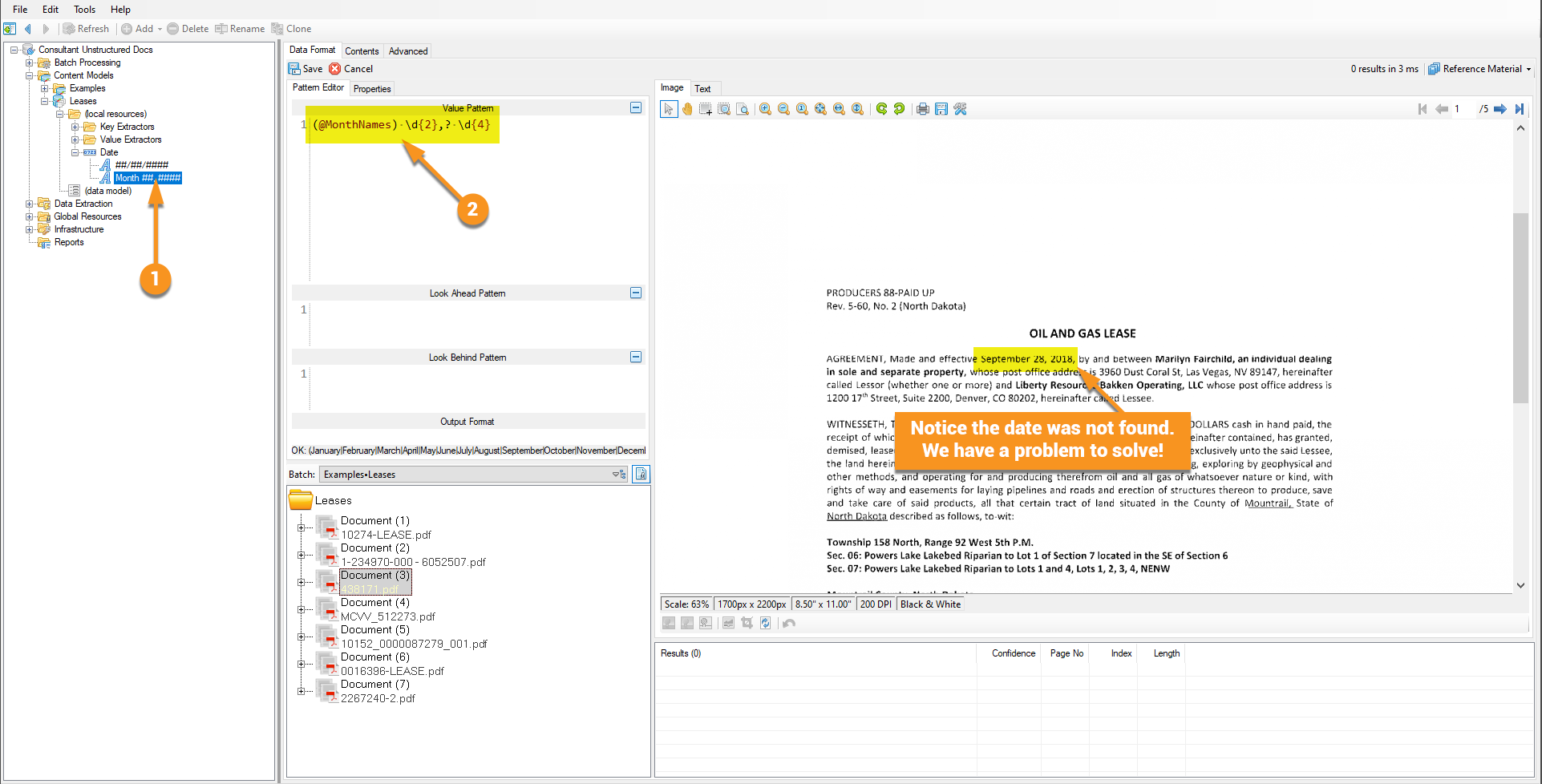Screen dimensions: 1542x784
Task: Collapse the Value Pattern section
Action: coord(636,107)
